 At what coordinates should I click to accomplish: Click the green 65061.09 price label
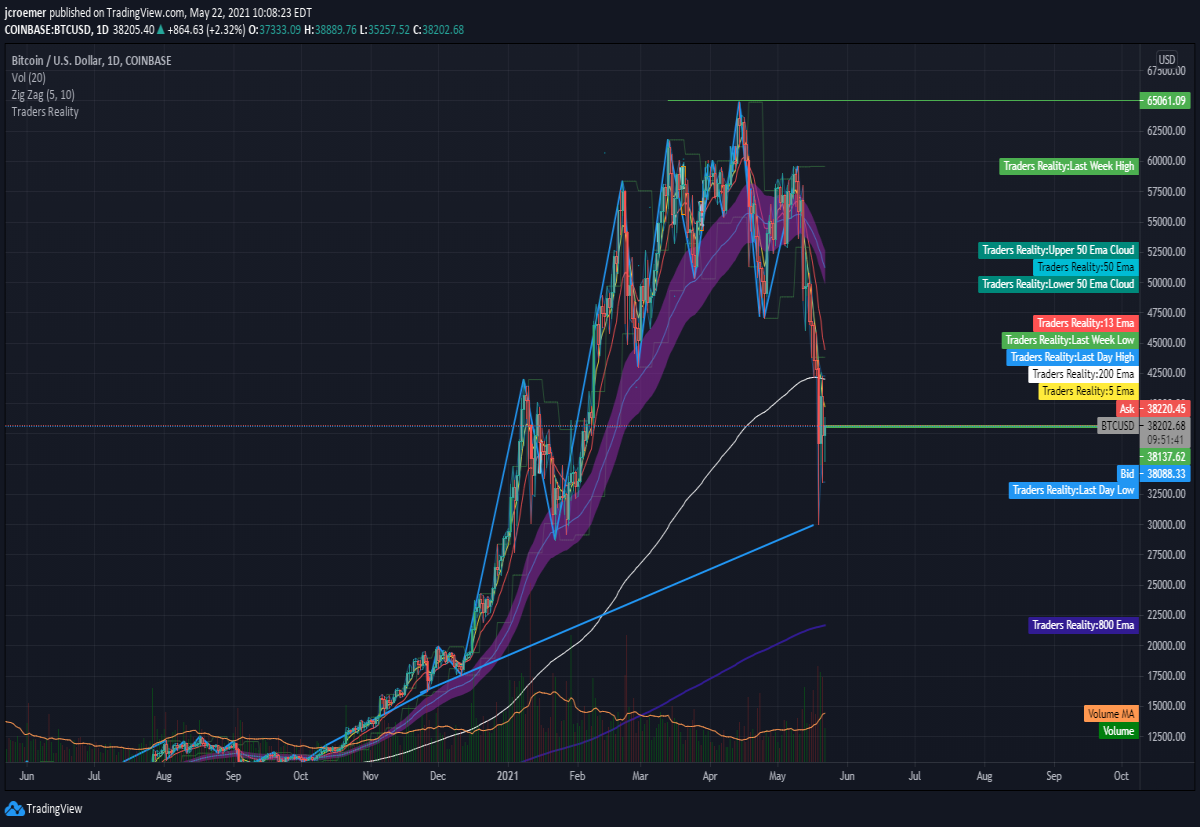[x=1166, y=101]
